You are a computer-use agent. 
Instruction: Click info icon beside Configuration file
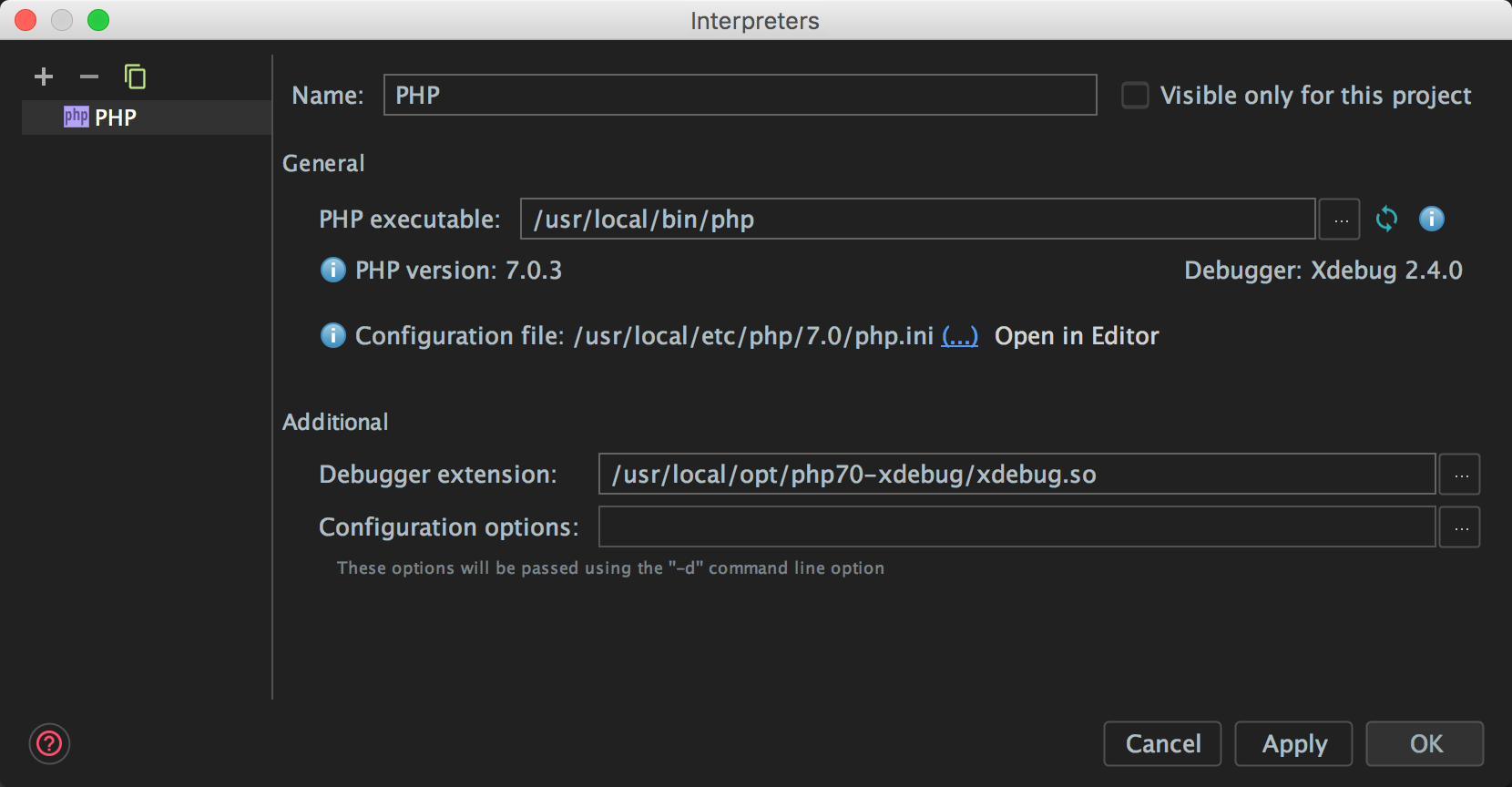pos(333,336)
